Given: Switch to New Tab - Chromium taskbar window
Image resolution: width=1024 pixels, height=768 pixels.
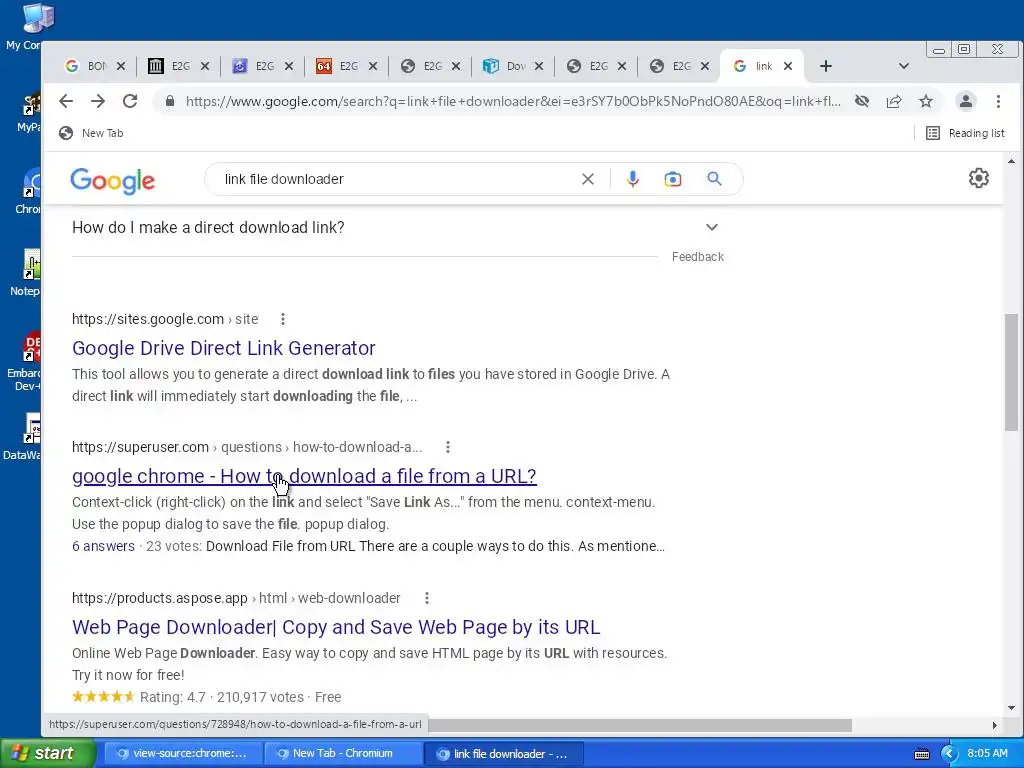Looking at the screenshot, I should [344, 753].
